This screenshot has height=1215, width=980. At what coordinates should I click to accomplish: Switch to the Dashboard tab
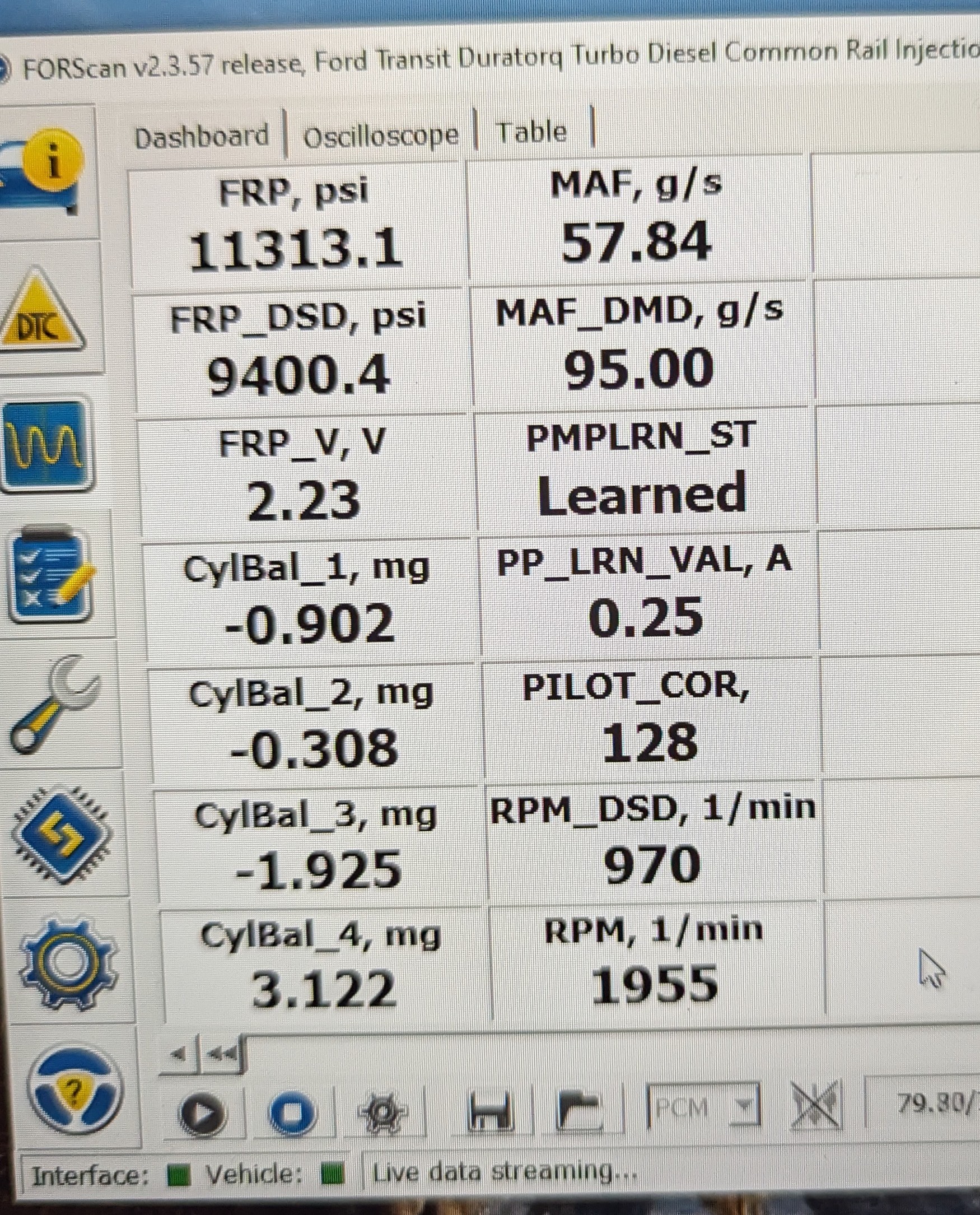click(202, 137)
